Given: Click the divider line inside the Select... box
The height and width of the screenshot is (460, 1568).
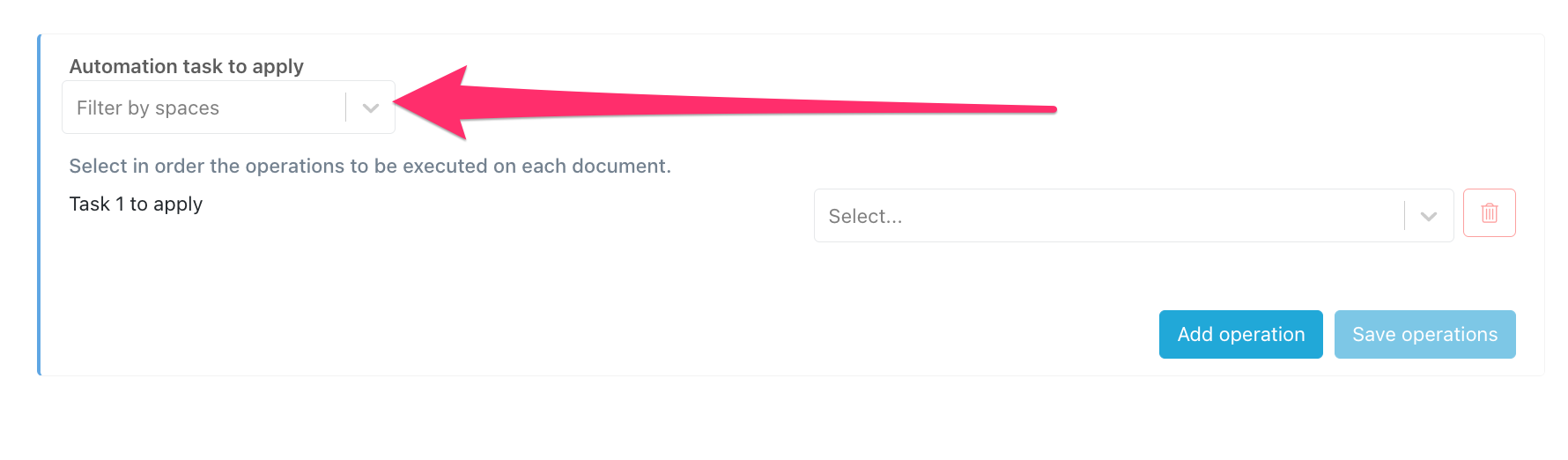Looking at the screenshot, I should 1404,216.
